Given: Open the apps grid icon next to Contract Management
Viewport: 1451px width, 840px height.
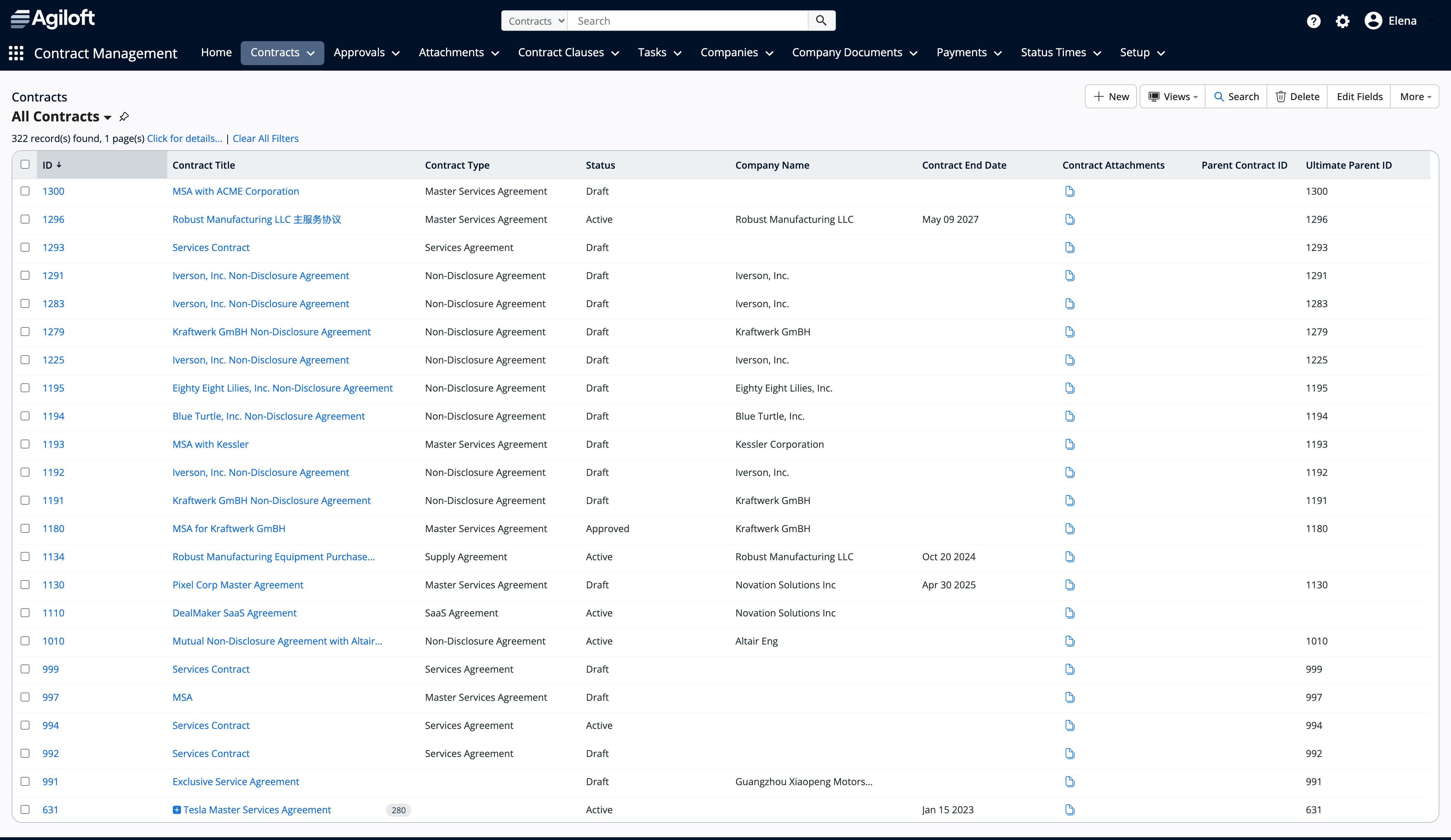Looking at the screenshot, I should 15,53.
